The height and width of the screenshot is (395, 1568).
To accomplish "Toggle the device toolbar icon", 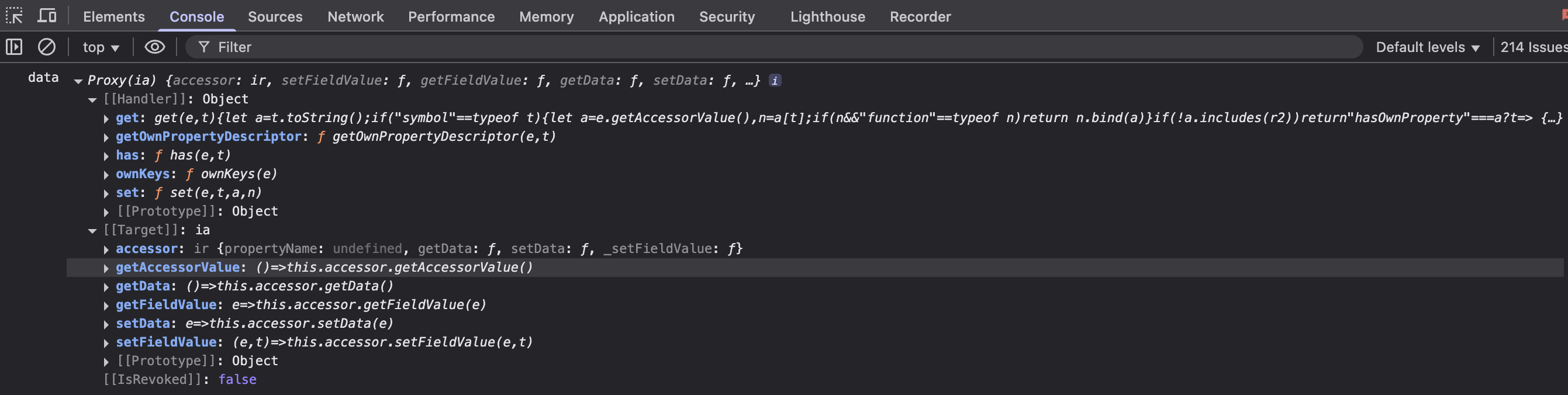I will (47, 16).
